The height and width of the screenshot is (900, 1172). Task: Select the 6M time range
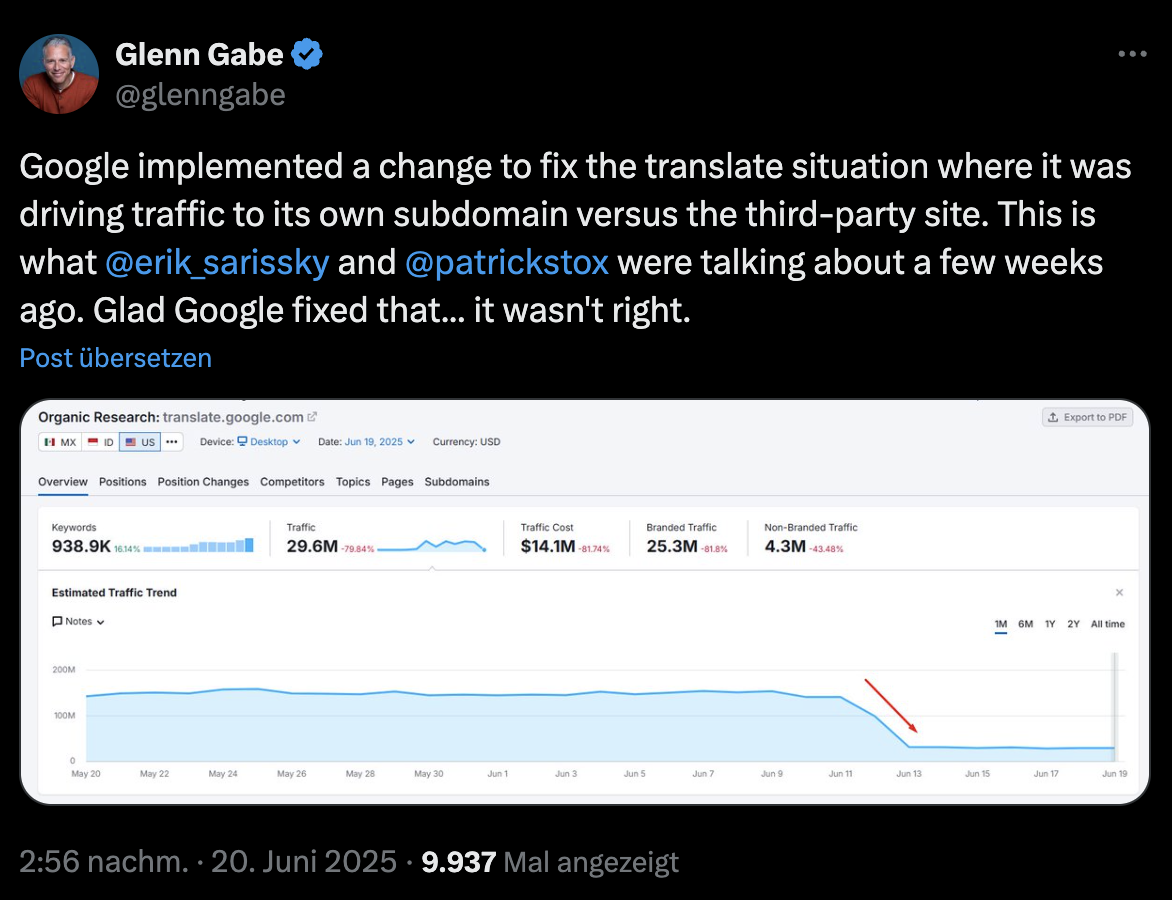(1025, 624)
